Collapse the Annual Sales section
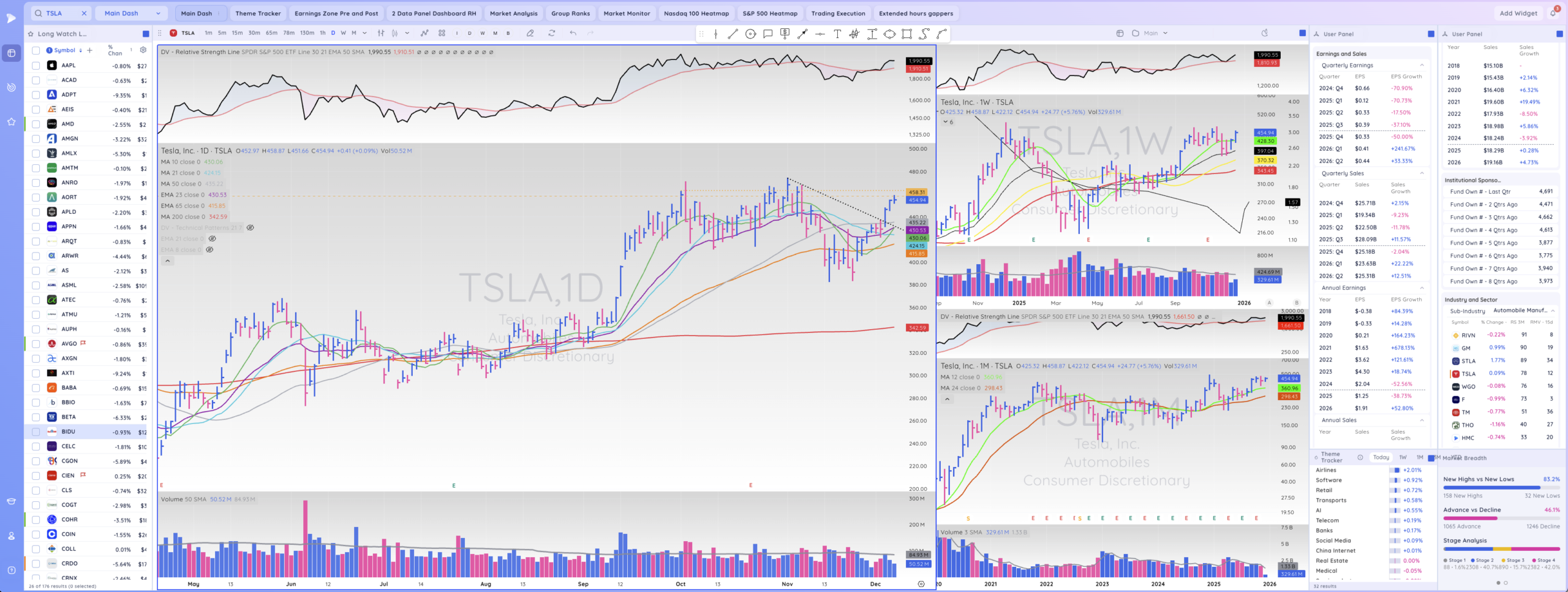The height and width of the screenshot is (592, 1568). tap(1422, 420)
